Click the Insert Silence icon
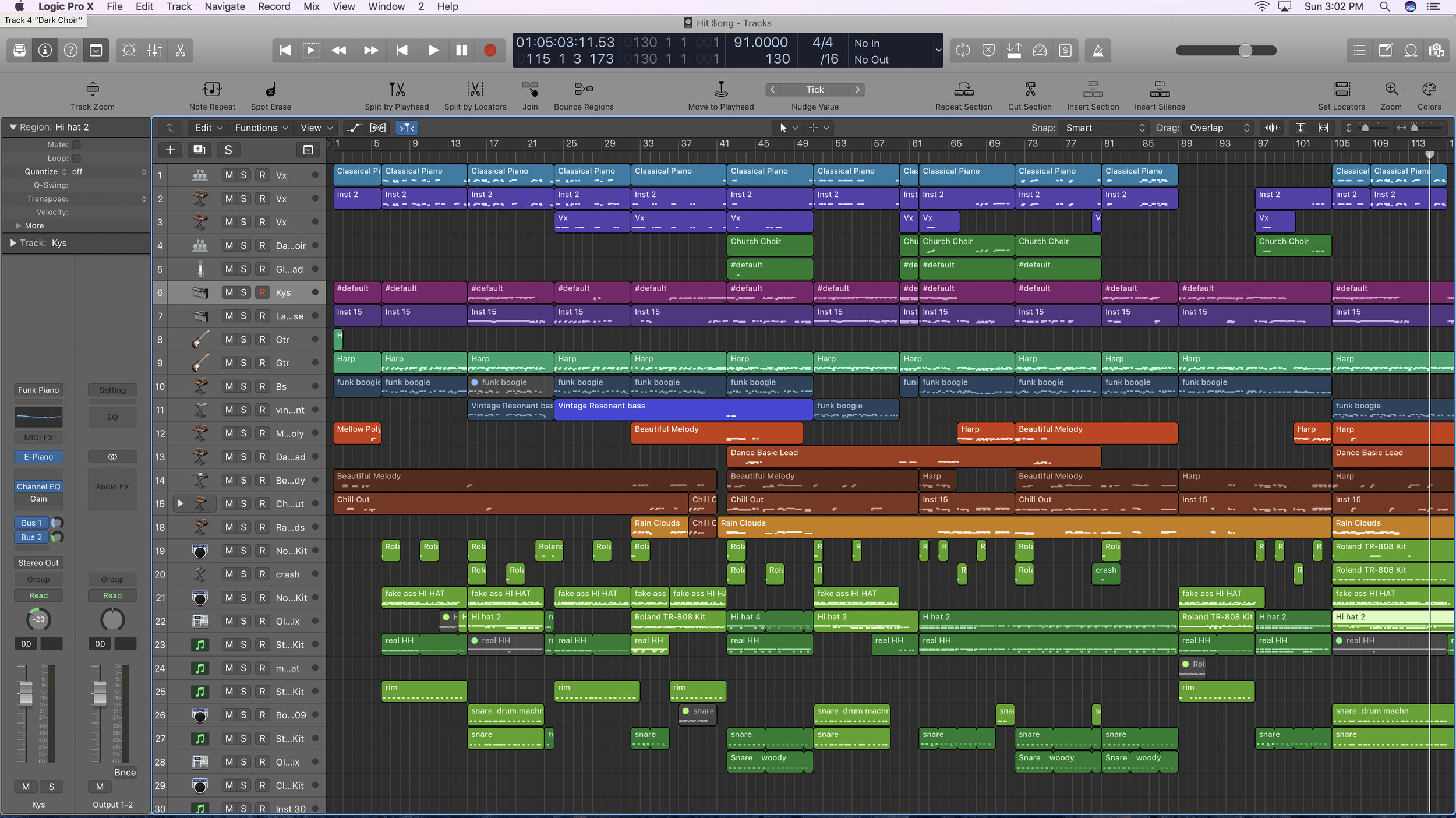 click(1160, 89)
